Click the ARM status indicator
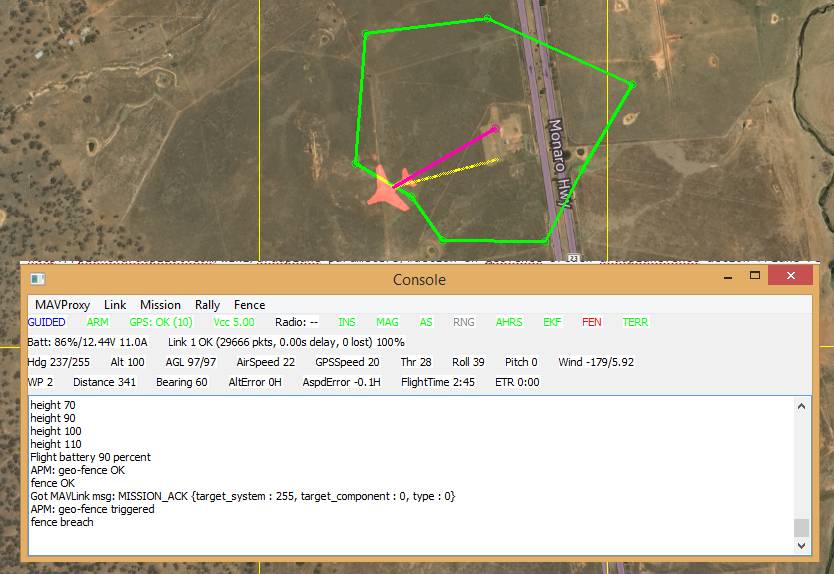Viewport: 834px width, 574px height. pyautogui.click(x=98, y=322)
